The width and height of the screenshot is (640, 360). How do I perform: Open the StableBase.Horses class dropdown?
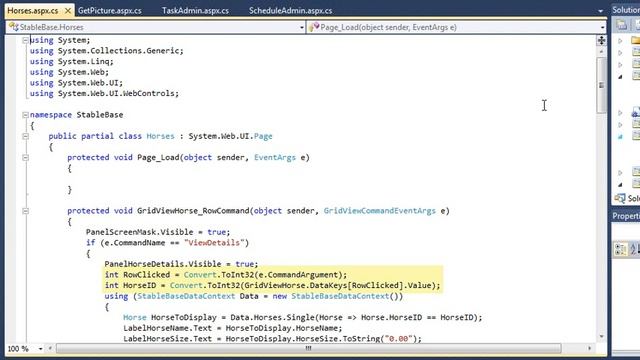pos(302,28)
